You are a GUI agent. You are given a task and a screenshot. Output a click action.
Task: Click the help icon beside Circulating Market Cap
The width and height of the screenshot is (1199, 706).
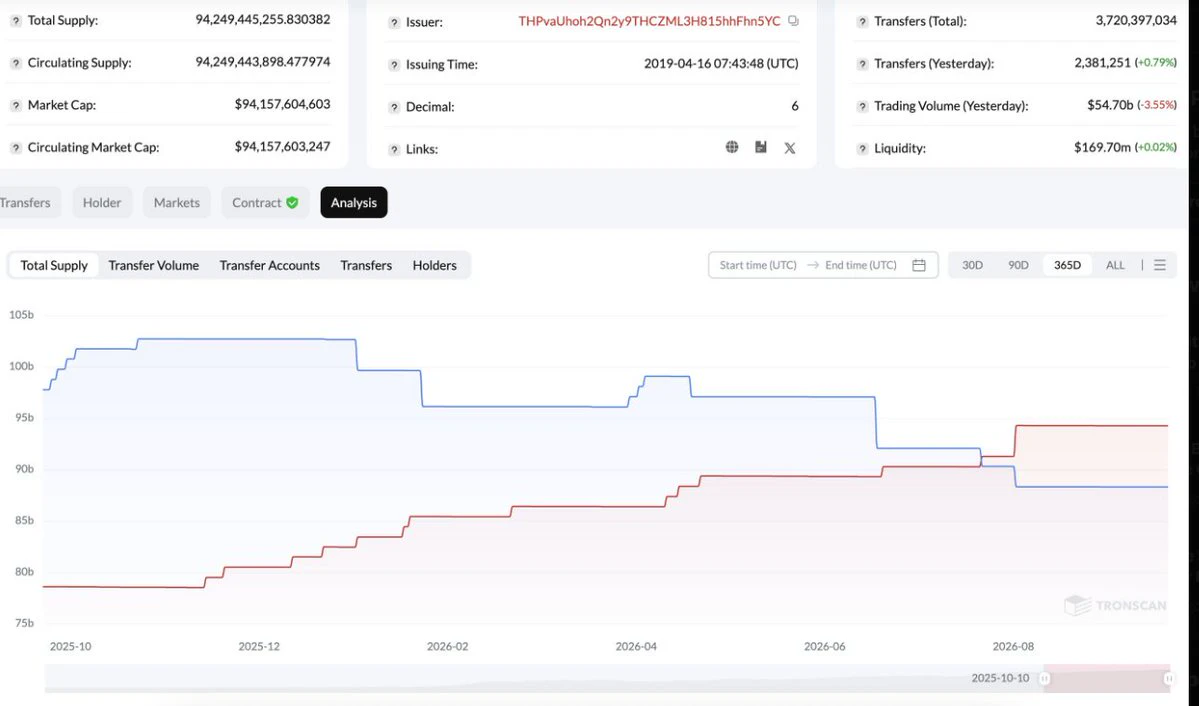pos(15,148)
